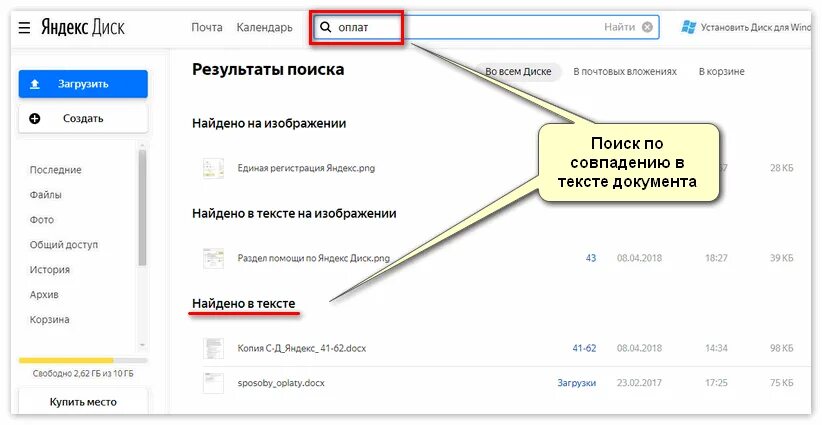Open the Календарь link
Image resolution: width=822 pixels, height=425 pixels.
click(x=264, y=27)
